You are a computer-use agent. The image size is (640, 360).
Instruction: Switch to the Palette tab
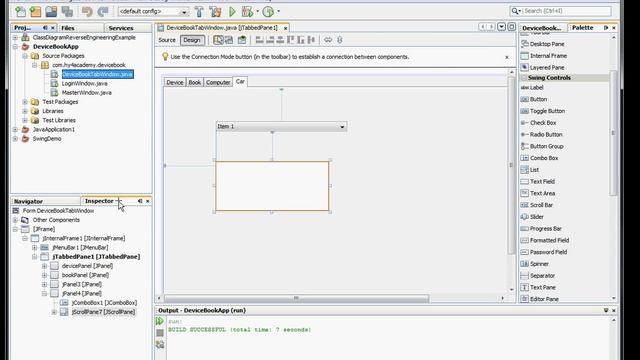pos(582,27)
